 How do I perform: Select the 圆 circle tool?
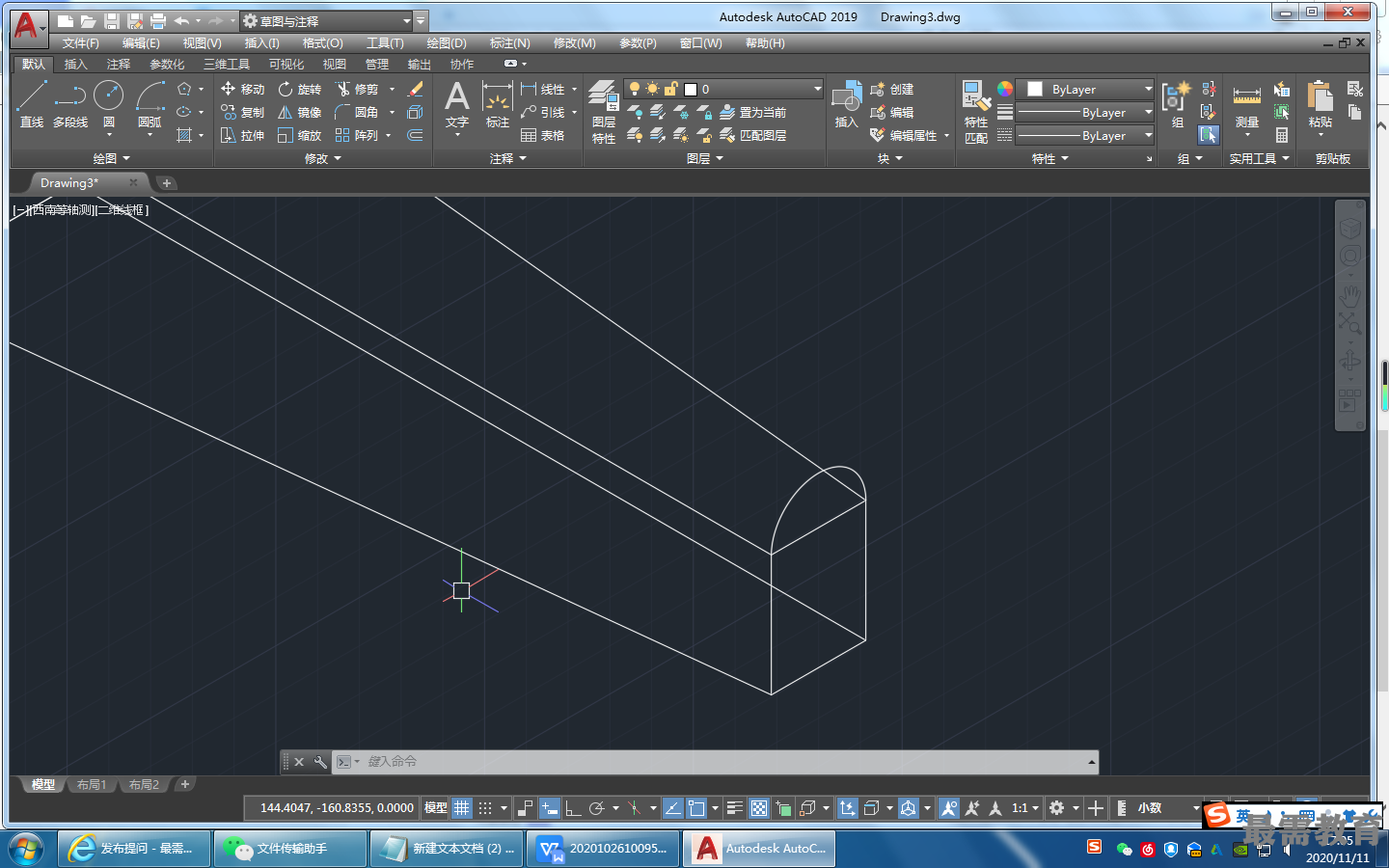click(x=109, y=104)
